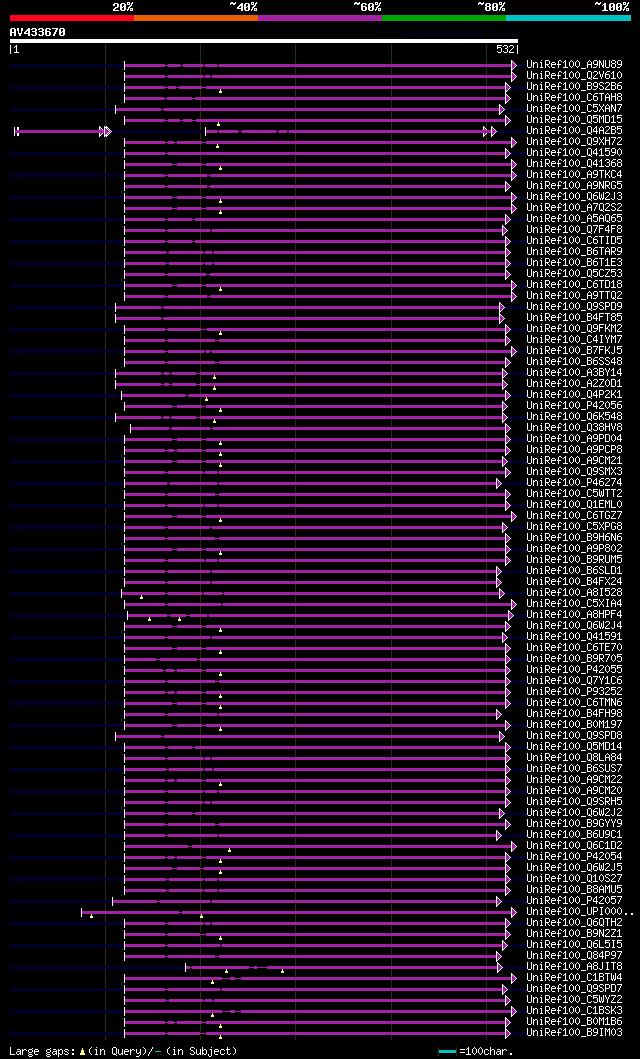
Task: Click the cyan 80-100% identity legend bar
Action: pos(568,18)
